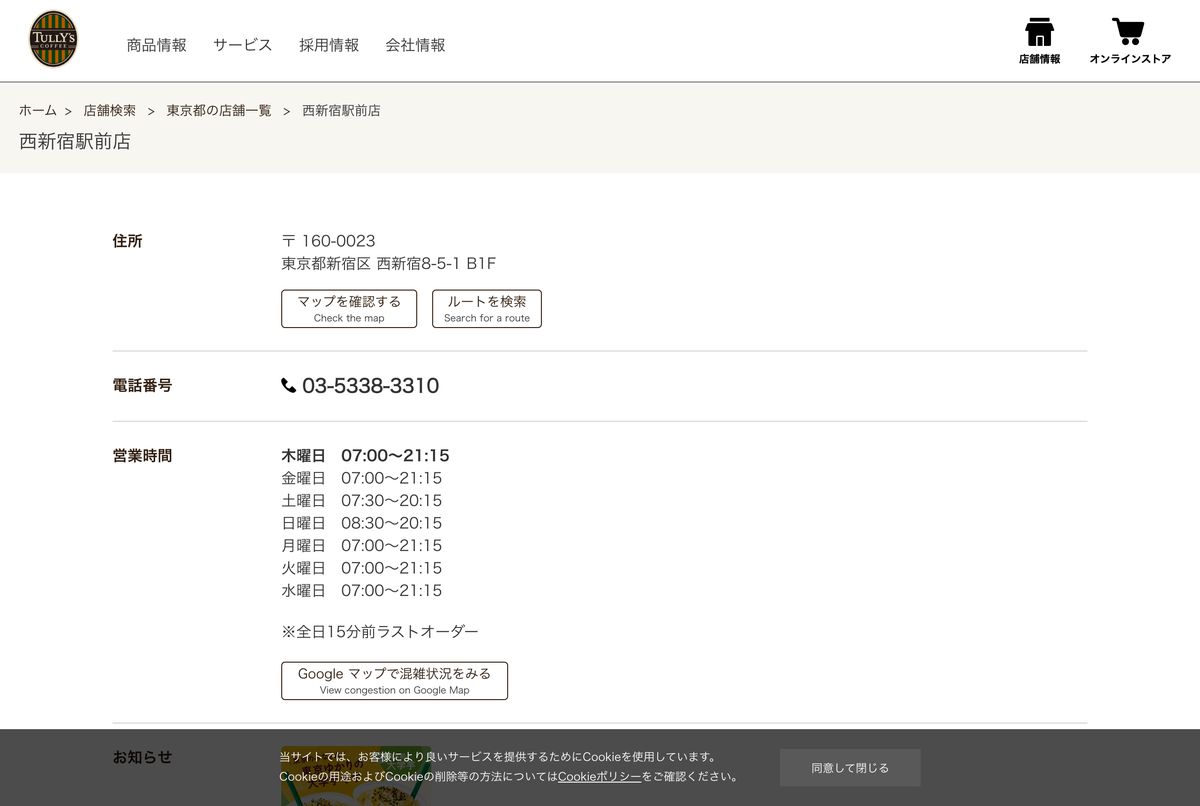Viewport: 1200px width, 806px height.
Task: Click the 住所 section label
Action: coord(128,241)
